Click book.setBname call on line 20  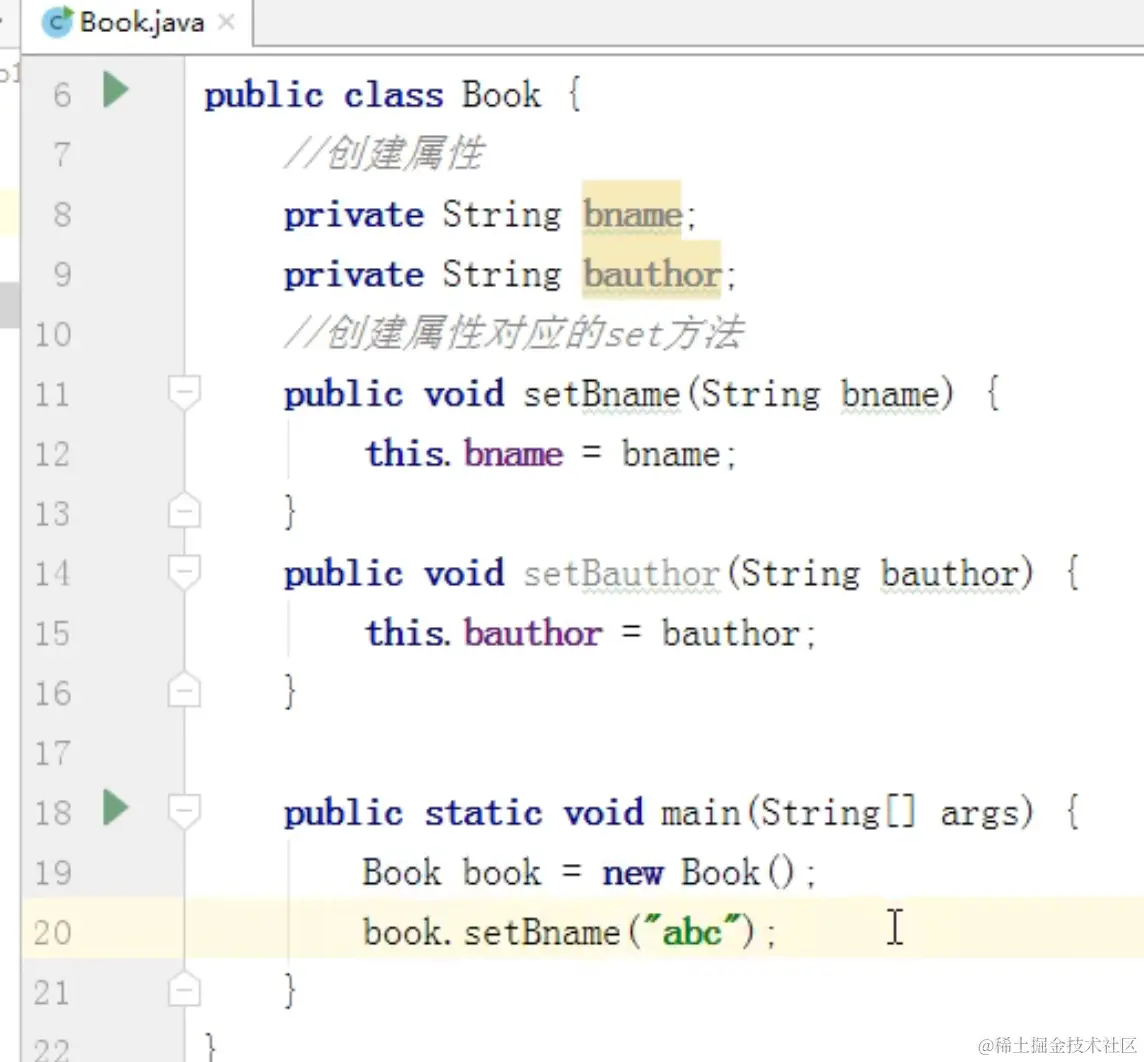(x=491, y=933)
